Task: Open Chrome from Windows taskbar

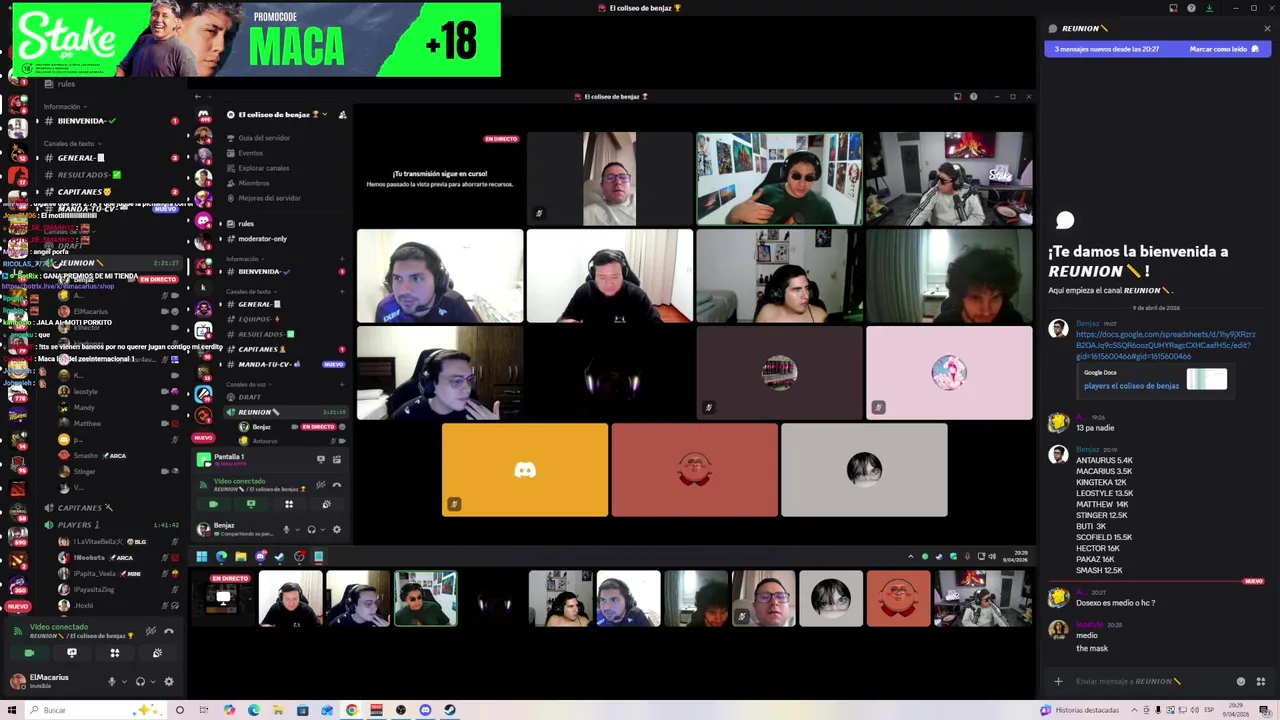Action: (x=352, y=710)
